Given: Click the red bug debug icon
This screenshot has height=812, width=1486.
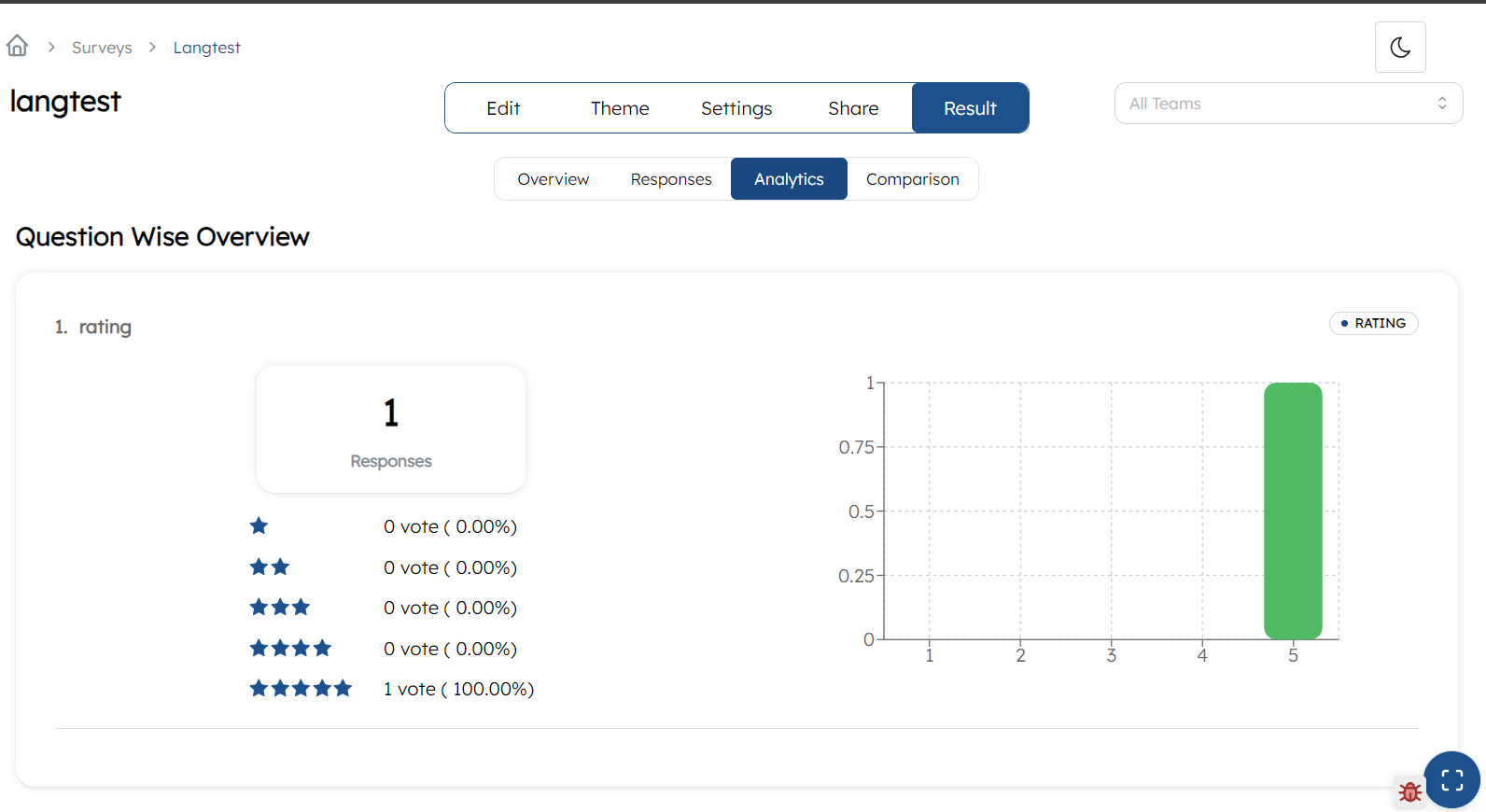Looking at the screenshot, I should tap(1410, 791).
